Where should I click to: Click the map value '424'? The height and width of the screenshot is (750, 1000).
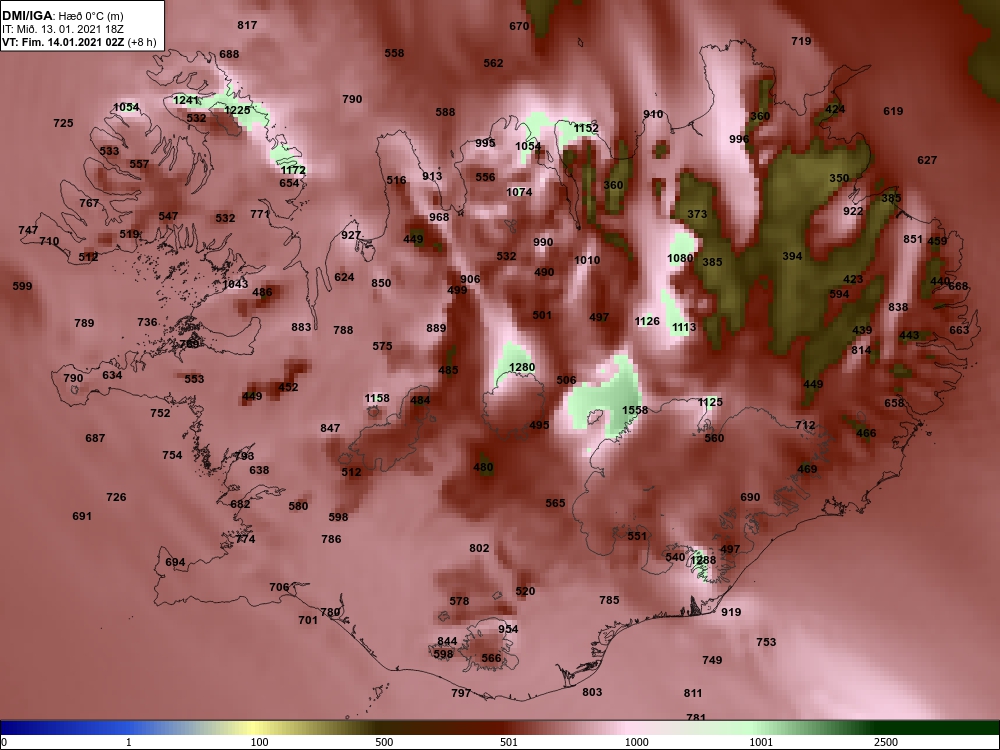coord(835,109)
